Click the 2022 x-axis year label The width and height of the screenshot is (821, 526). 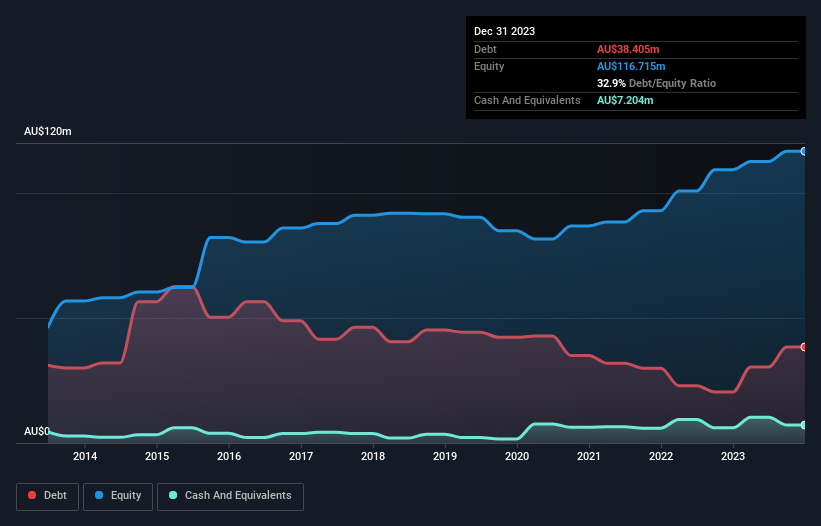(x=661, y=456)
